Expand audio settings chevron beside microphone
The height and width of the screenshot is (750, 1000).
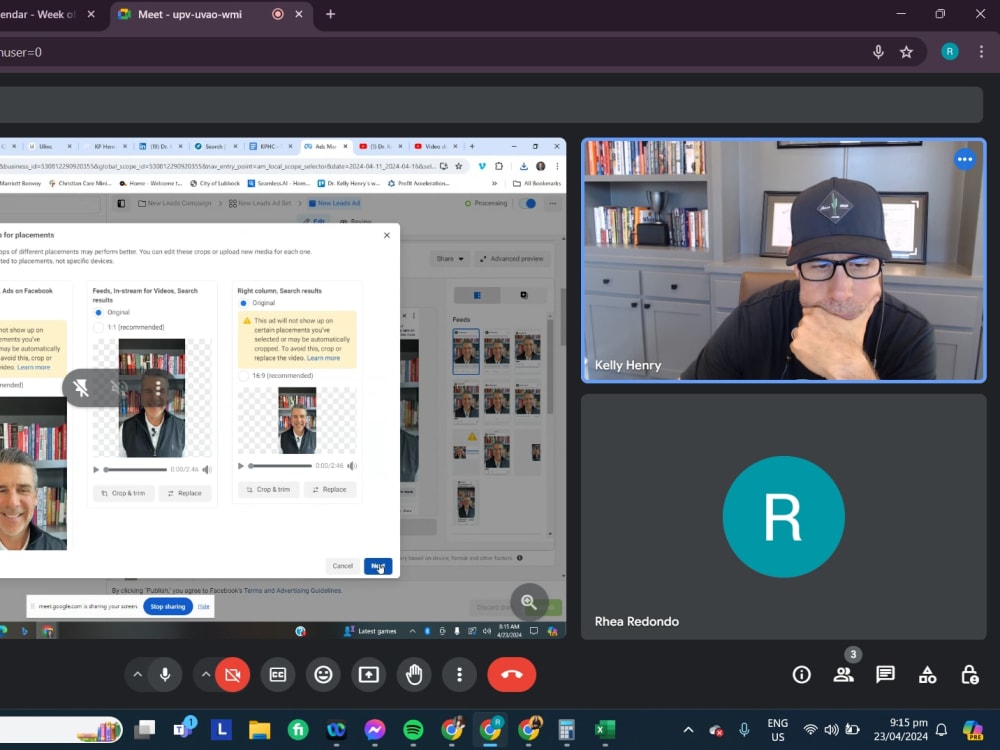[x=138, y=674]
